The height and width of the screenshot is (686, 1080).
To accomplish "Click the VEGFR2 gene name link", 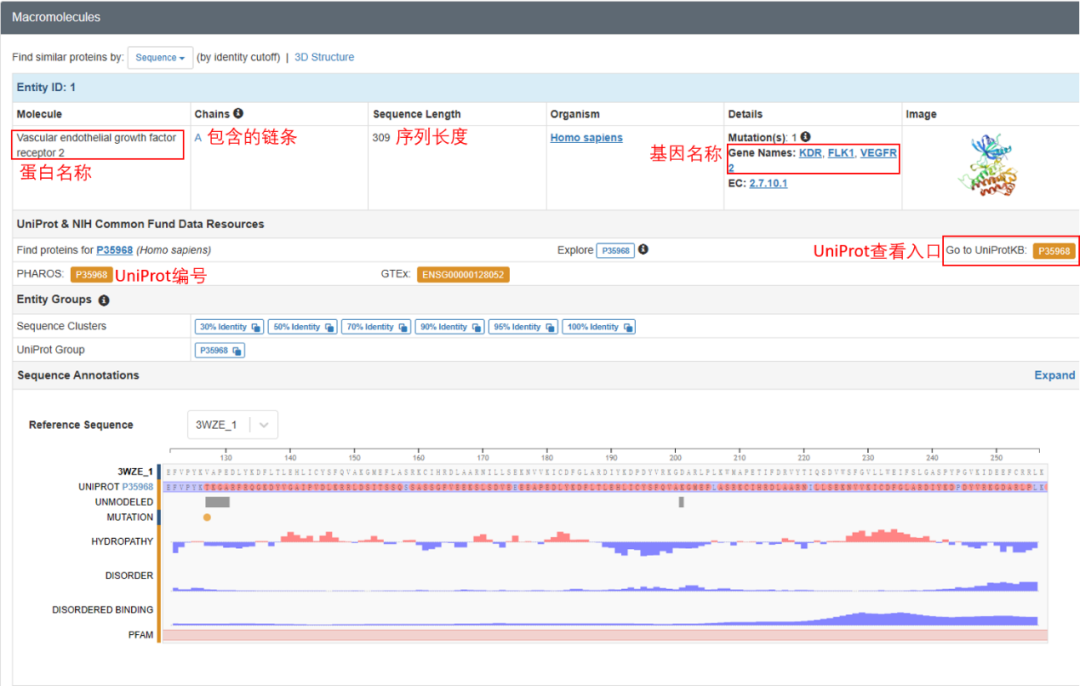I will (878, 153).
